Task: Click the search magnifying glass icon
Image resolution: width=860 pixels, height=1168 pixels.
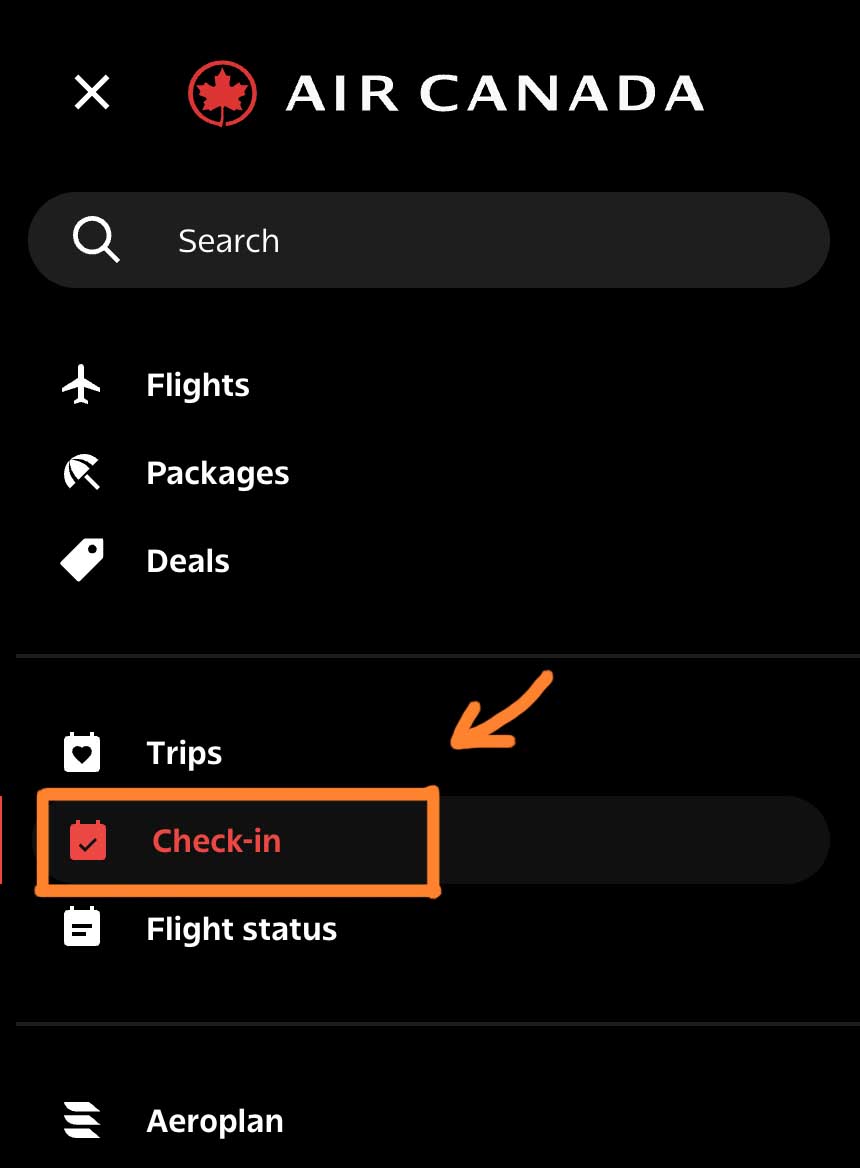Action: pyautogui.click(x=96, y=239)
